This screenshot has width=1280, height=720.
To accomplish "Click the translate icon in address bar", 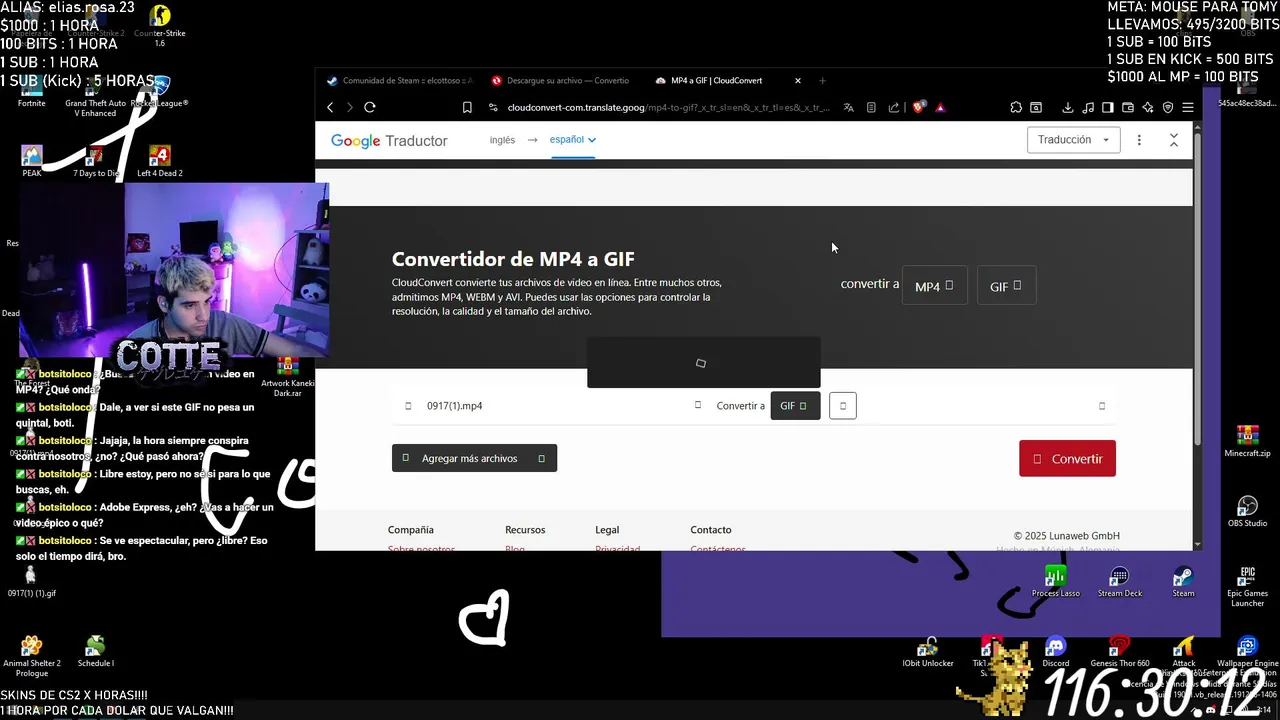I will coord(849,107).
